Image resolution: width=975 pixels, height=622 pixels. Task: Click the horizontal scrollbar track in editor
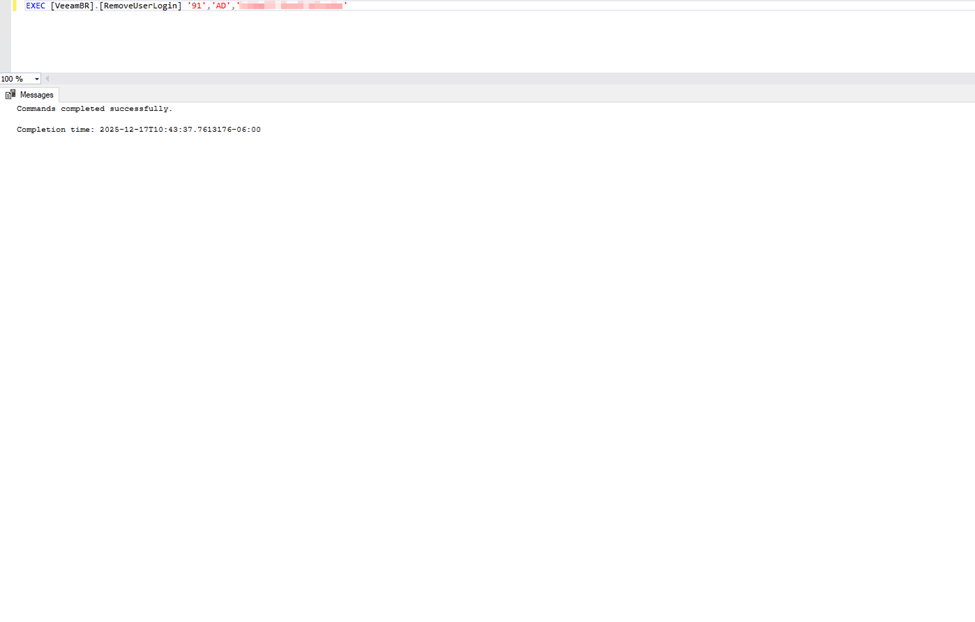click(500, 79)
